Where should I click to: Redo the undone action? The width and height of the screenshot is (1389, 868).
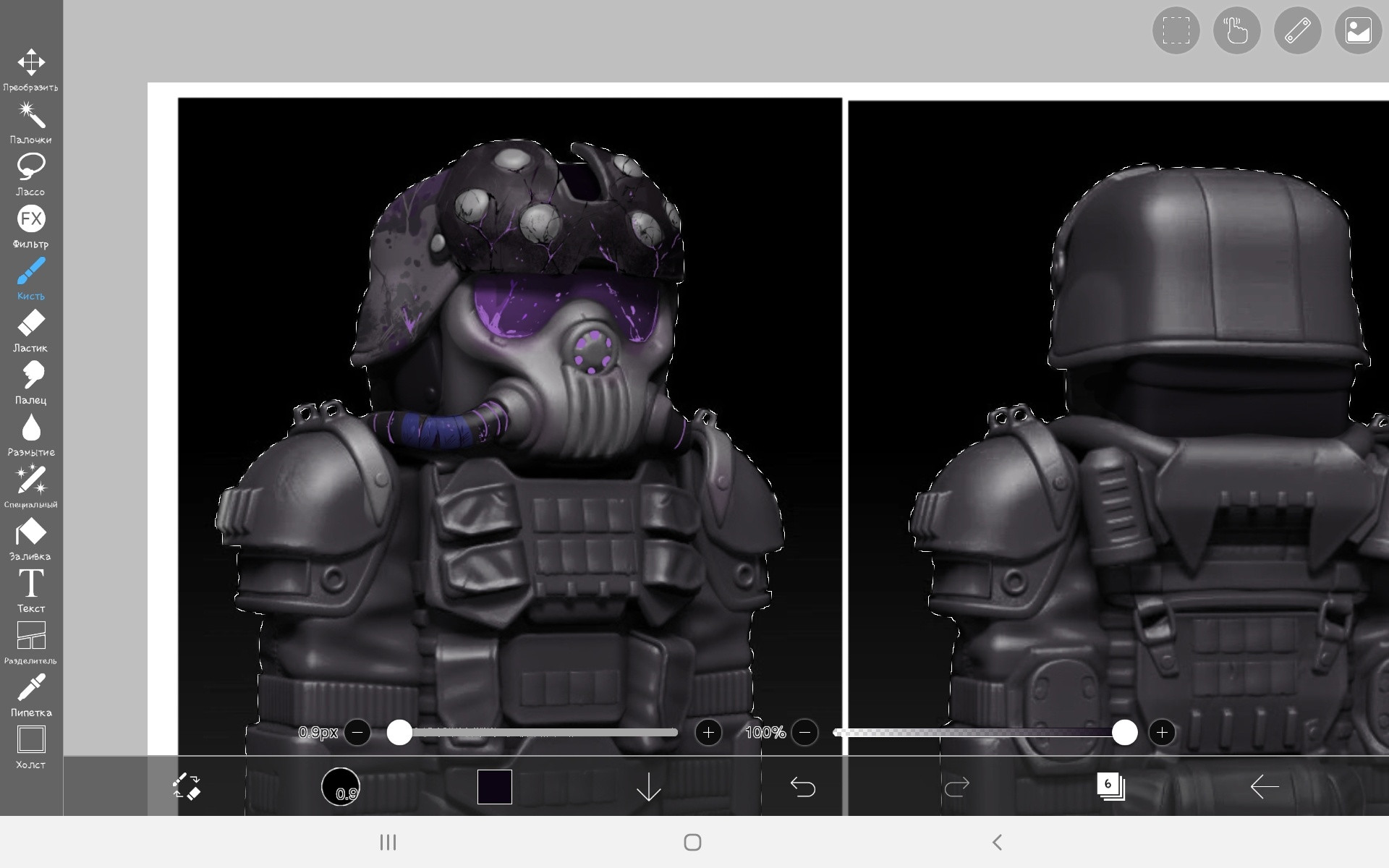(x=957, y=786)
